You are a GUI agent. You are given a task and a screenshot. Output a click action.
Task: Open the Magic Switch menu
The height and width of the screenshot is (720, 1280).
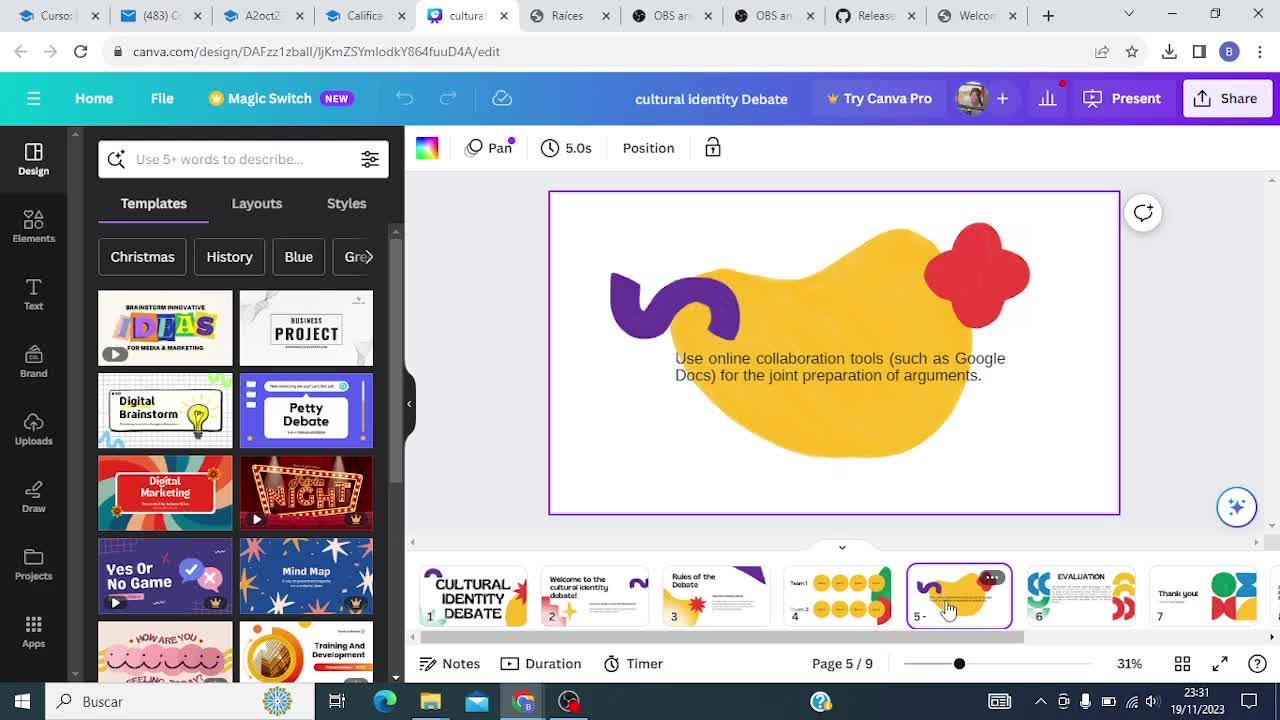point(280,98)
